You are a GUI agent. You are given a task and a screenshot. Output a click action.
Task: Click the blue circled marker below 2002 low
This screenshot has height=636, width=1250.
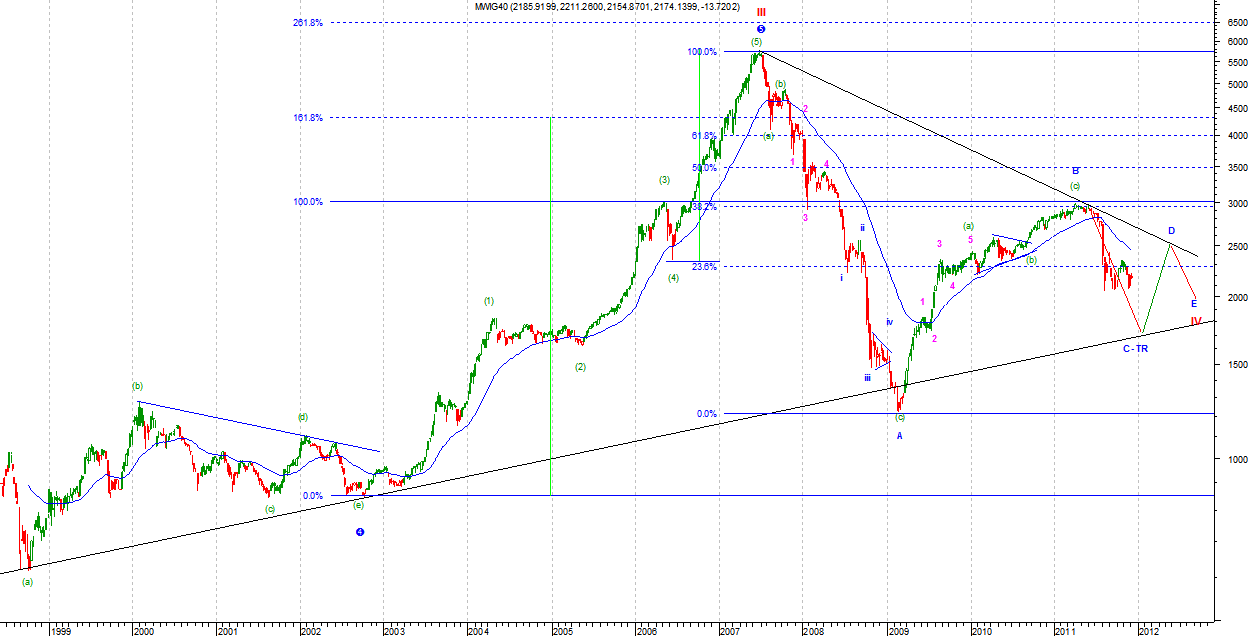pos(360,532)
